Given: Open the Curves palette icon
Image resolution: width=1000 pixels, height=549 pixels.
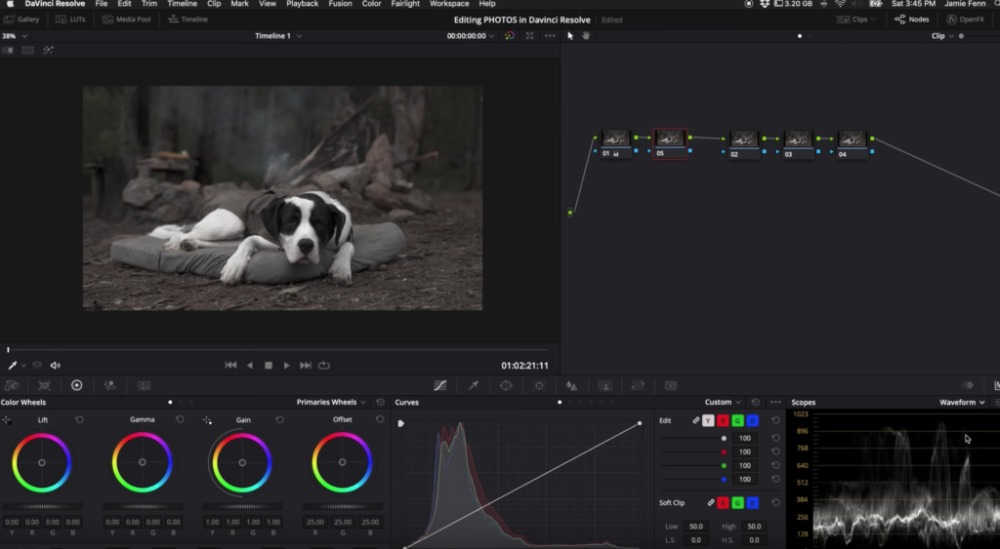Looking at the screenshot, I should (x=440, y=386).
